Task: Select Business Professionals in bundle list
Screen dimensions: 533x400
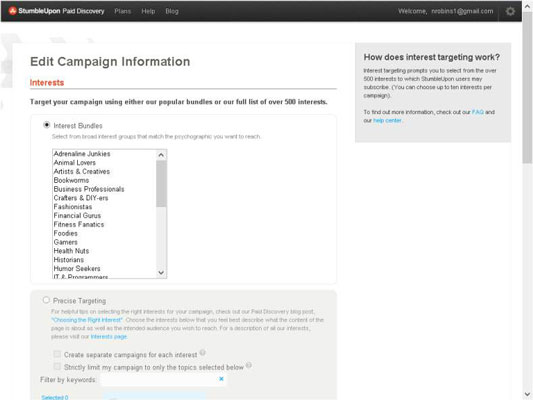Action: coord(89,189)
